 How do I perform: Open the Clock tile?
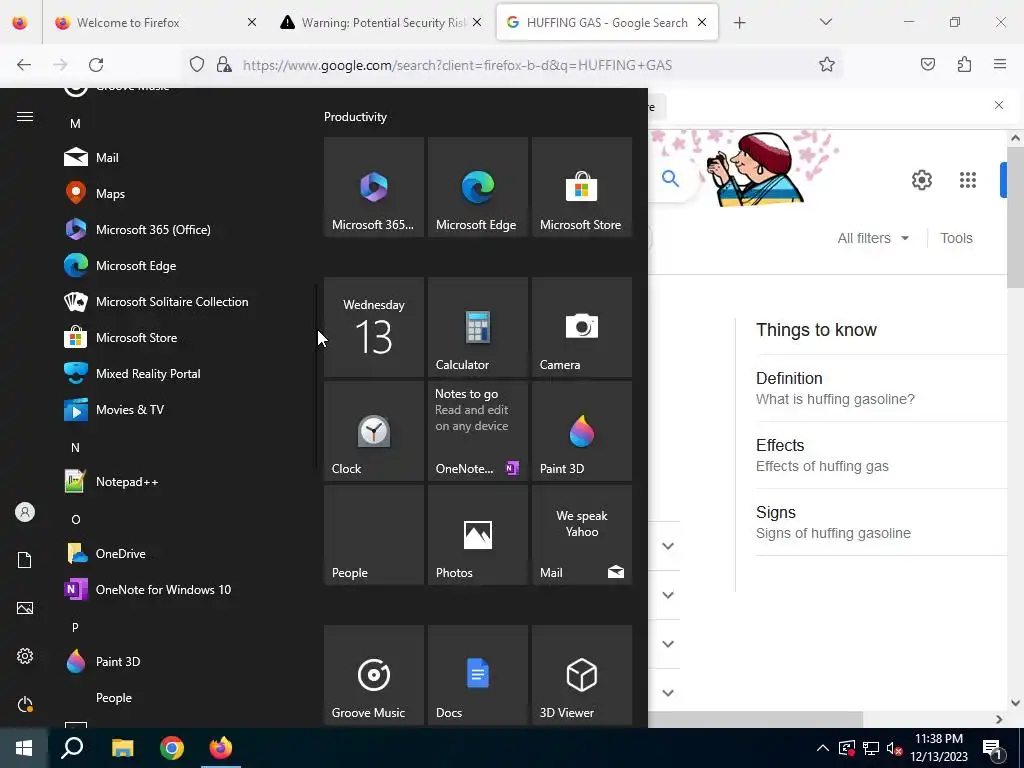pyautogui.click(x=374, y=431)
